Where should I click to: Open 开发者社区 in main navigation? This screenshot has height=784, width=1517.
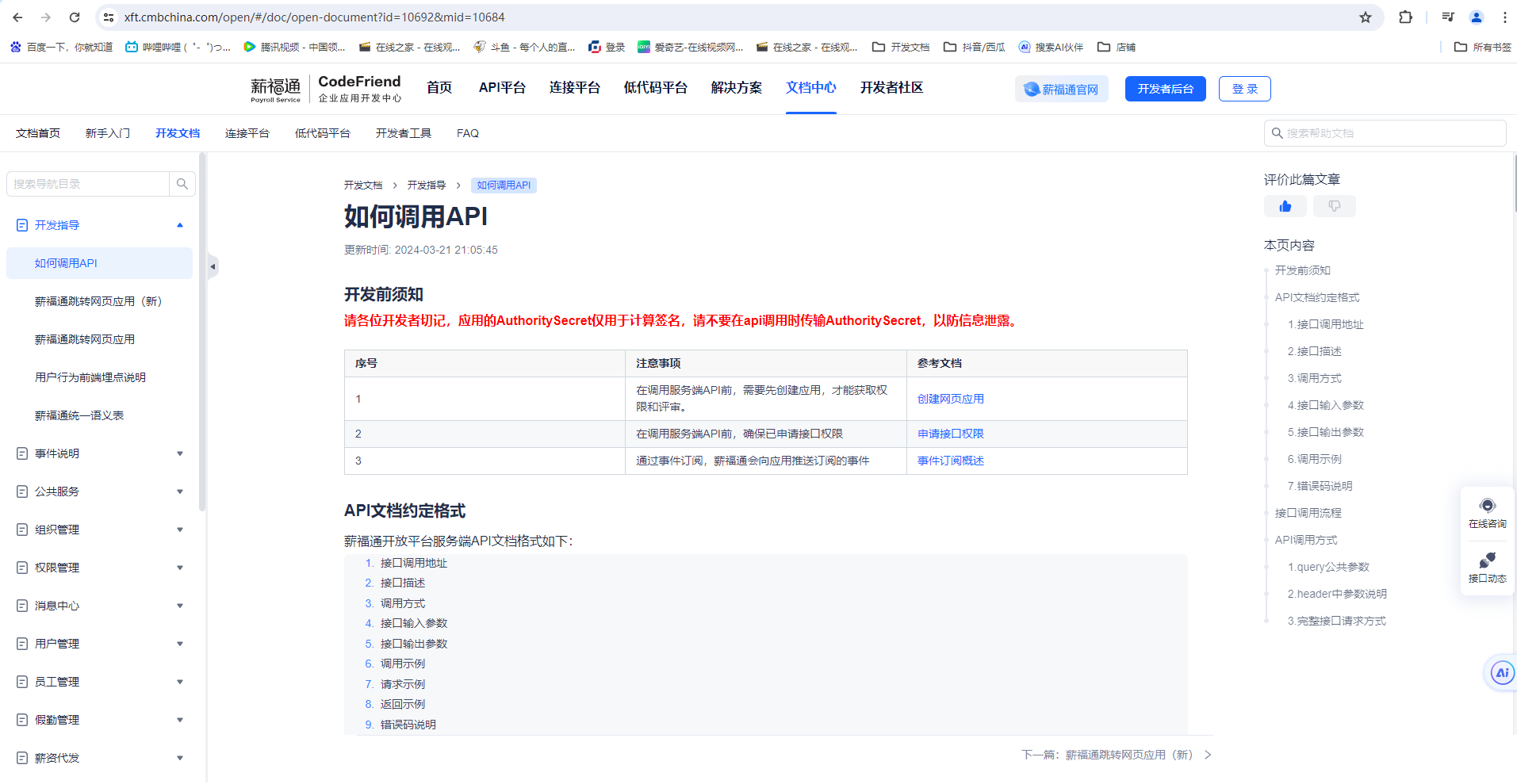click(892, 88)
